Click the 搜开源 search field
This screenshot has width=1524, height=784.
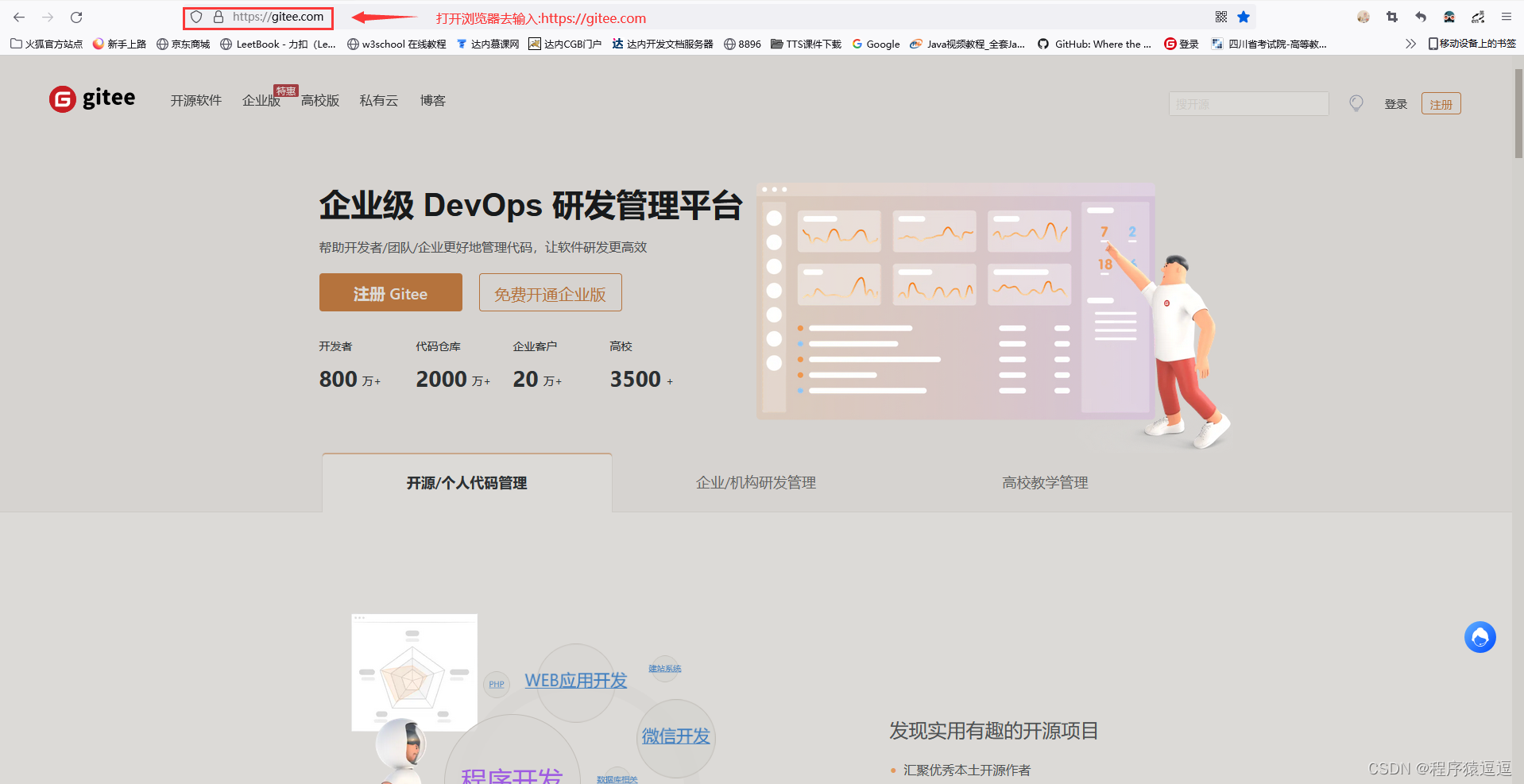pyautogui.click(x=1248, y=104)
